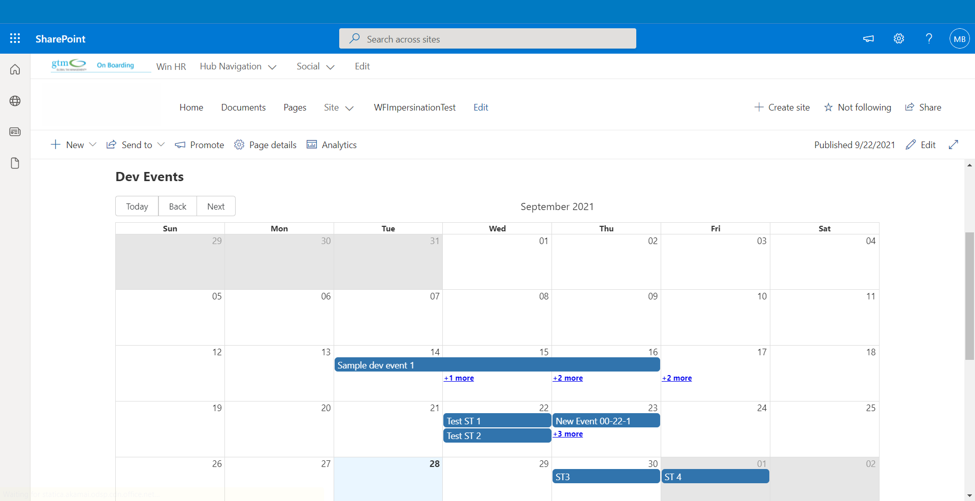Expand the page to full screen
Screen dimensions: 975x501
pyautogui.click(x=953, y=145)
